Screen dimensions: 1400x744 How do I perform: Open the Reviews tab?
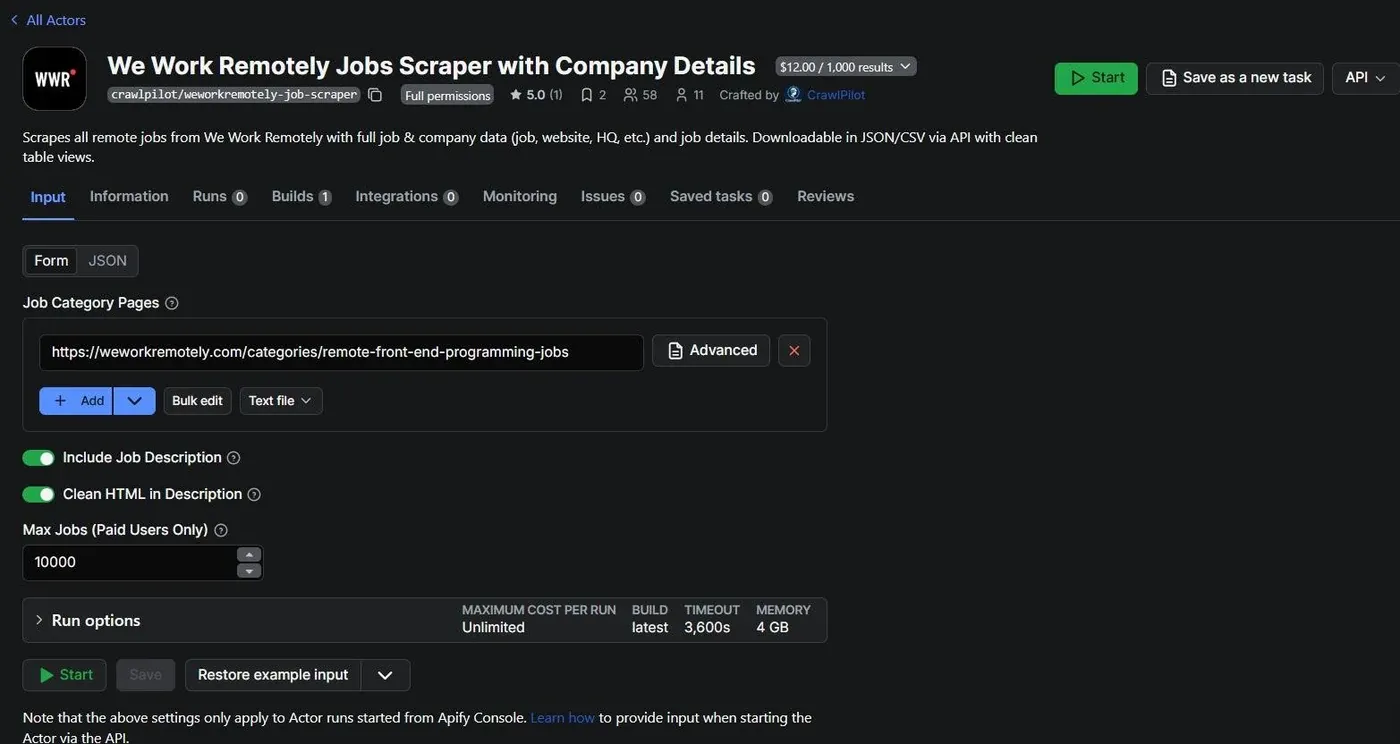tap(826, 197)
